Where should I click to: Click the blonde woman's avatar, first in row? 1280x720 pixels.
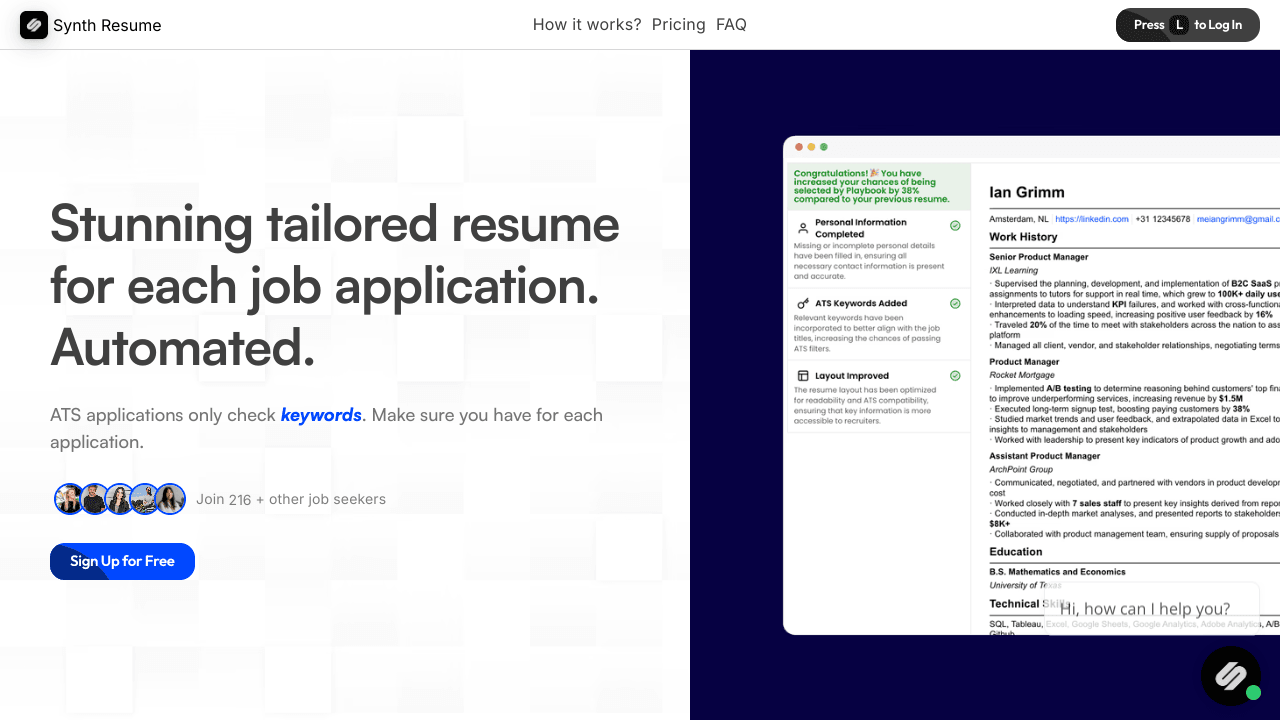tap(69, 499)
